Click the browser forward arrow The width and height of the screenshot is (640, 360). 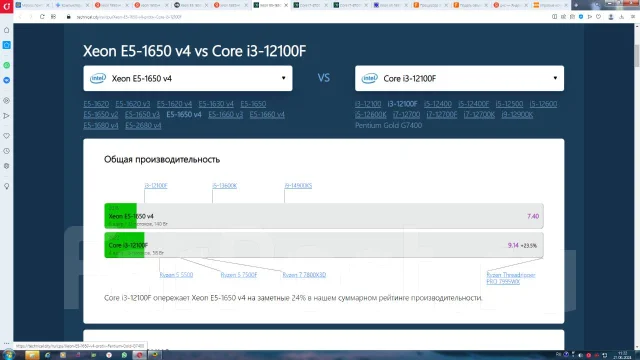[31, 17]
